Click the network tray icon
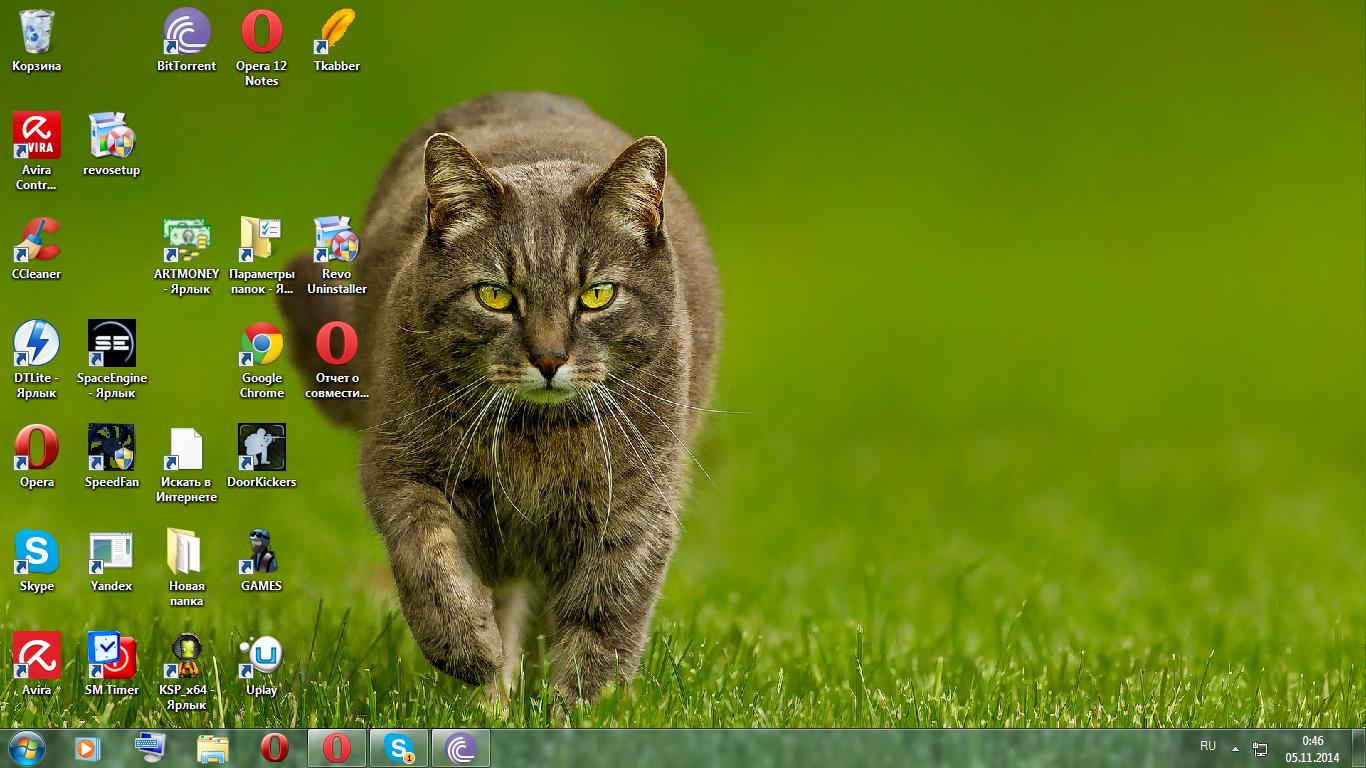 click(1261, 749)
